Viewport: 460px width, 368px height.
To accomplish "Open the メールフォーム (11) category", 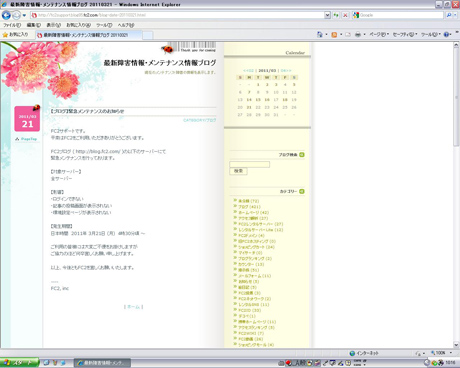I will coord(255,276).
